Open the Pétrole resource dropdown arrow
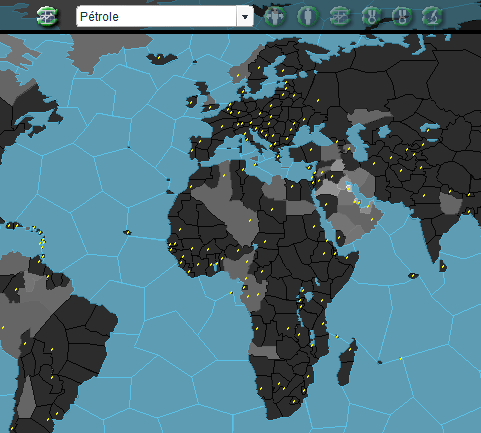 (x=245, y=16)
